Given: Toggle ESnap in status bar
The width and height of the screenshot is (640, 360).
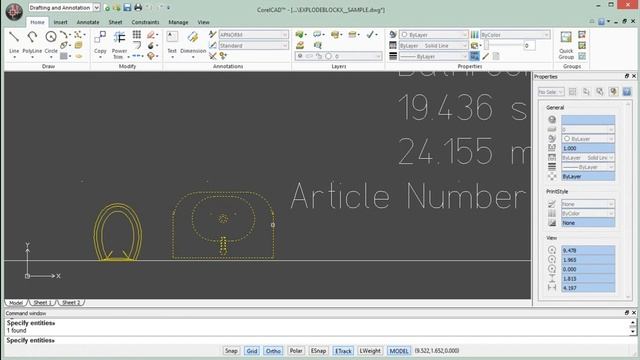Looking at the screenshot, I should click(x=318, y=351).
